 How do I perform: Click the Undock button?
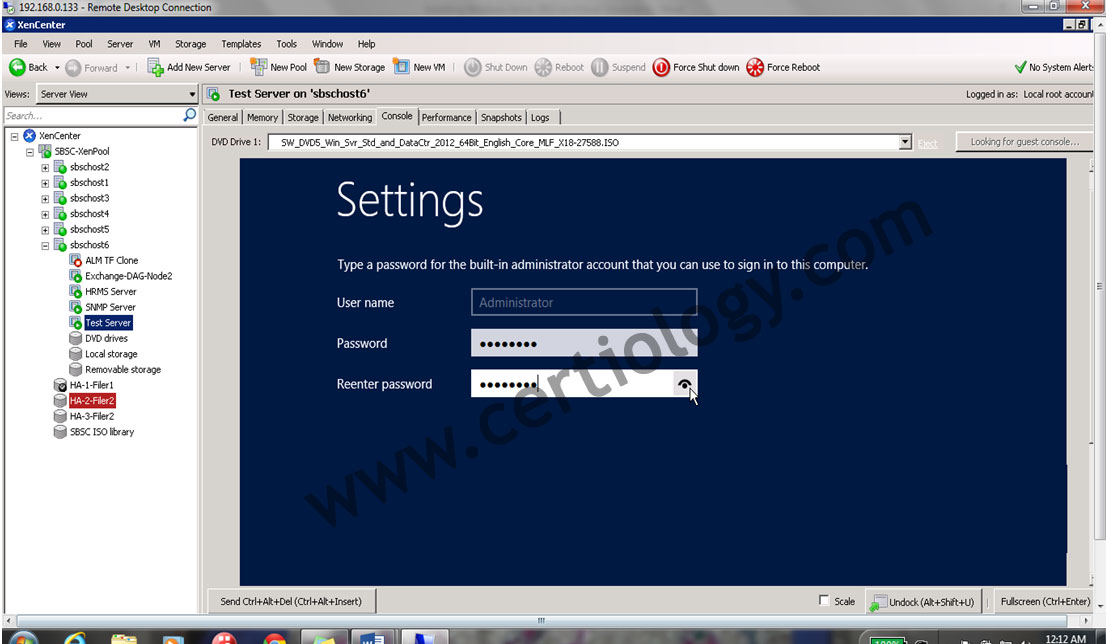coord(924,602)
